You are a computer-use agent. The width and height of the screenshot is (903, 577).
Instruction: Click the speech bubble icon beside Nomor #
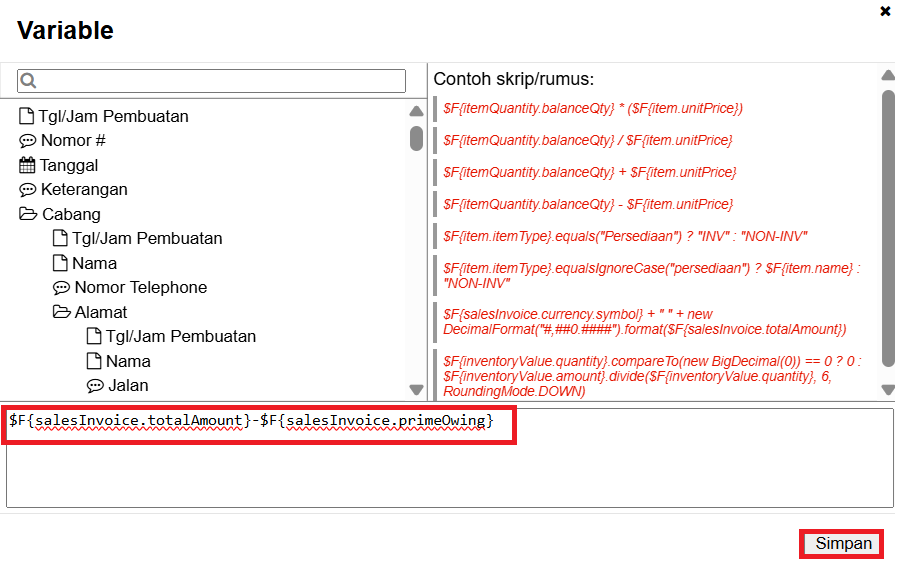pyautogui.click(x=27, y=141)
